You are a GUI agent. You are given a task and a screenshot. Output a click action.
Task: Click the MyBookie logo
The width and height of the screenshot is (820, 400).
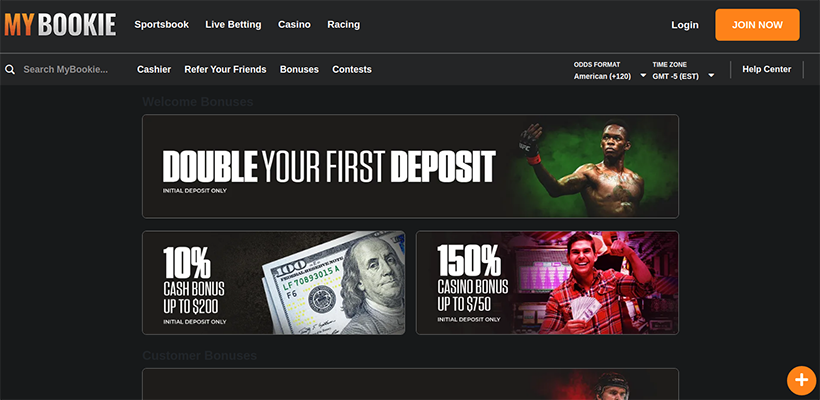tap(60, 25)
